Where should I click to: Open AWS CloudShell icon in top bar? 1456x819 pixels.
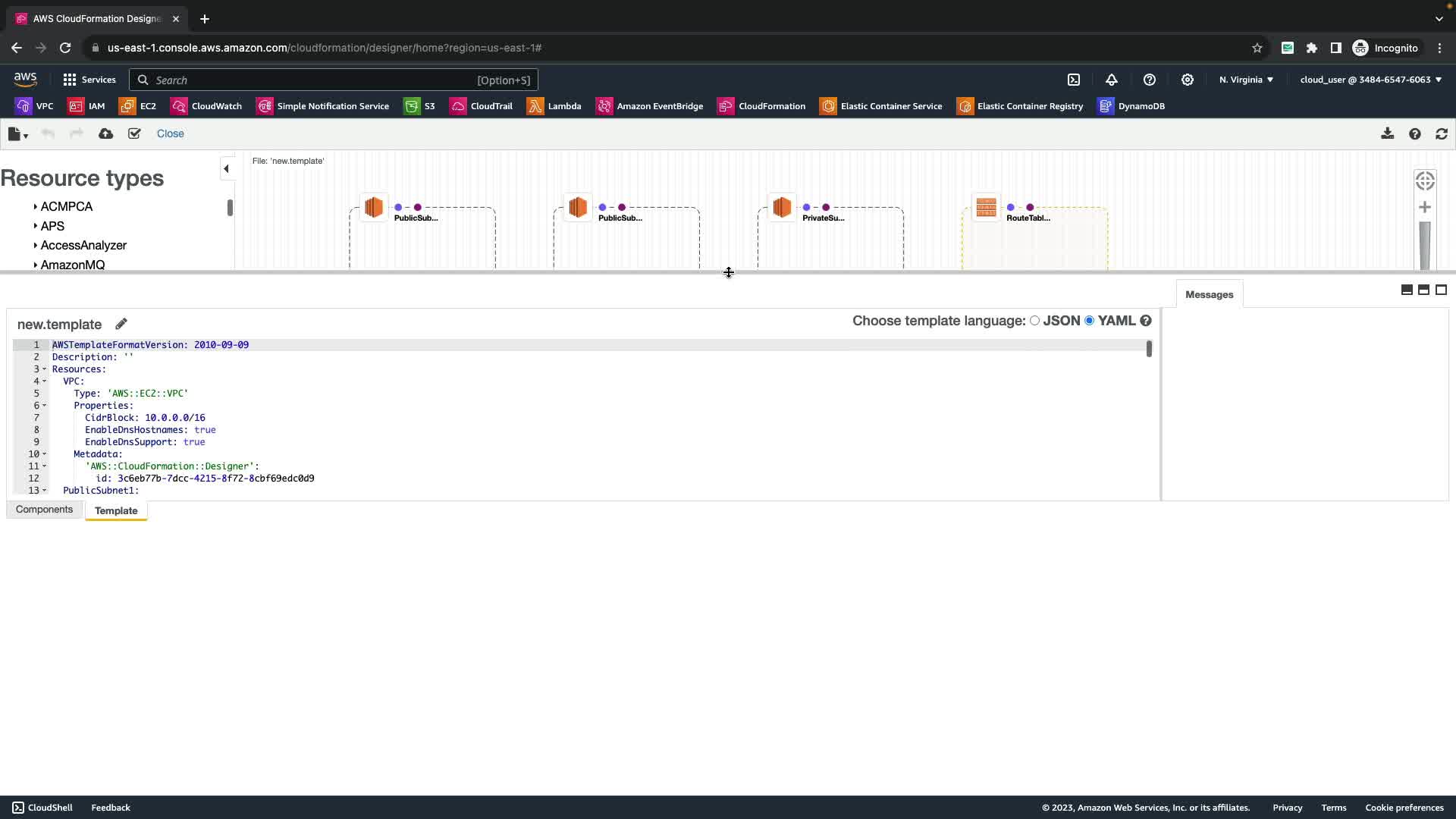tap(1074, 80)
